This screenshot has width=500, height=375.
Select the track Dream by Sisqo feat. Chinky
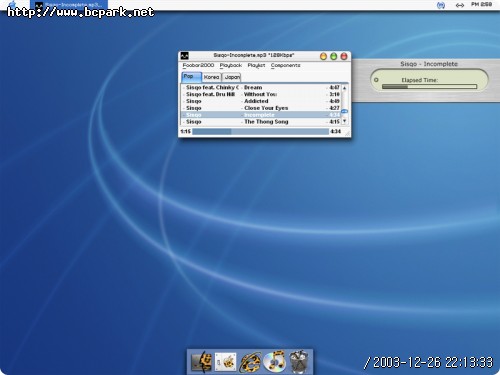coord(261,87)
